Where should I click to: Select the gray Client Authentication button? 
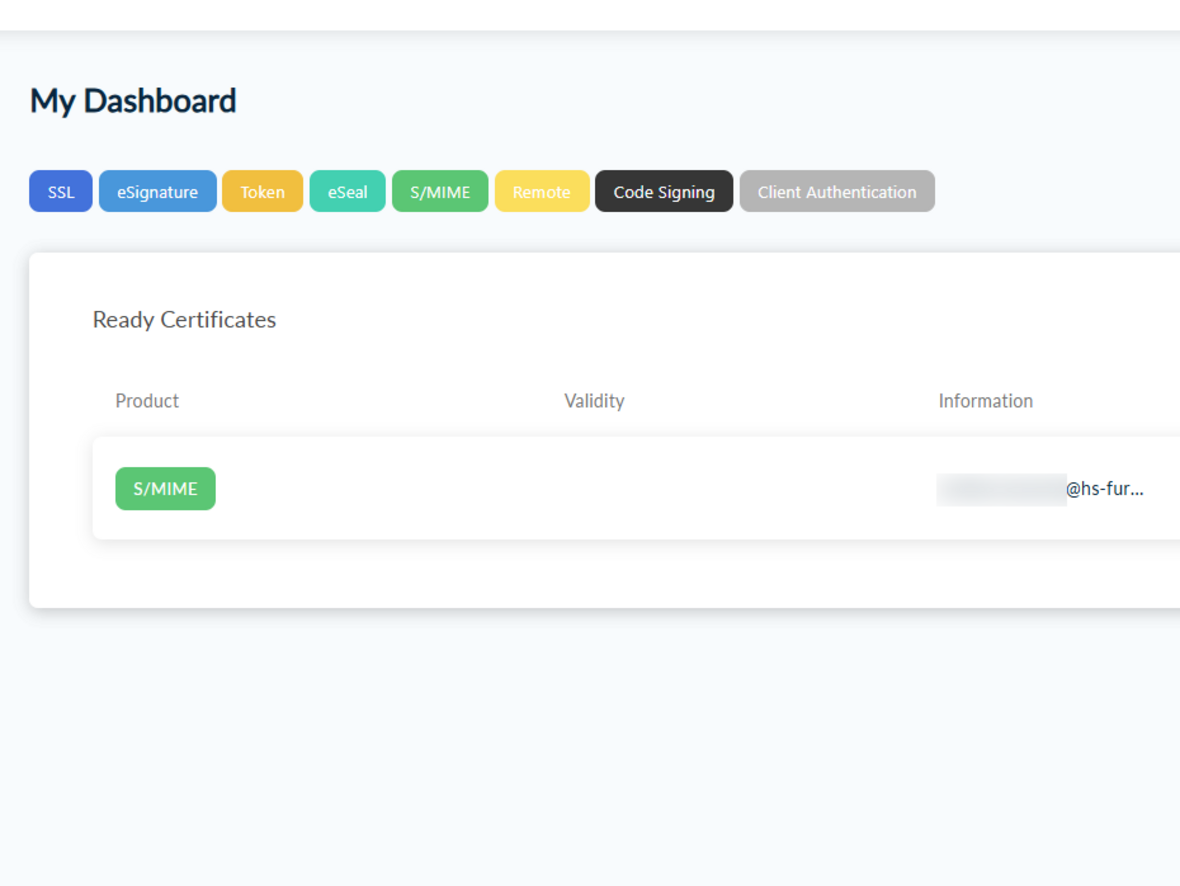[x=837, y=192]
